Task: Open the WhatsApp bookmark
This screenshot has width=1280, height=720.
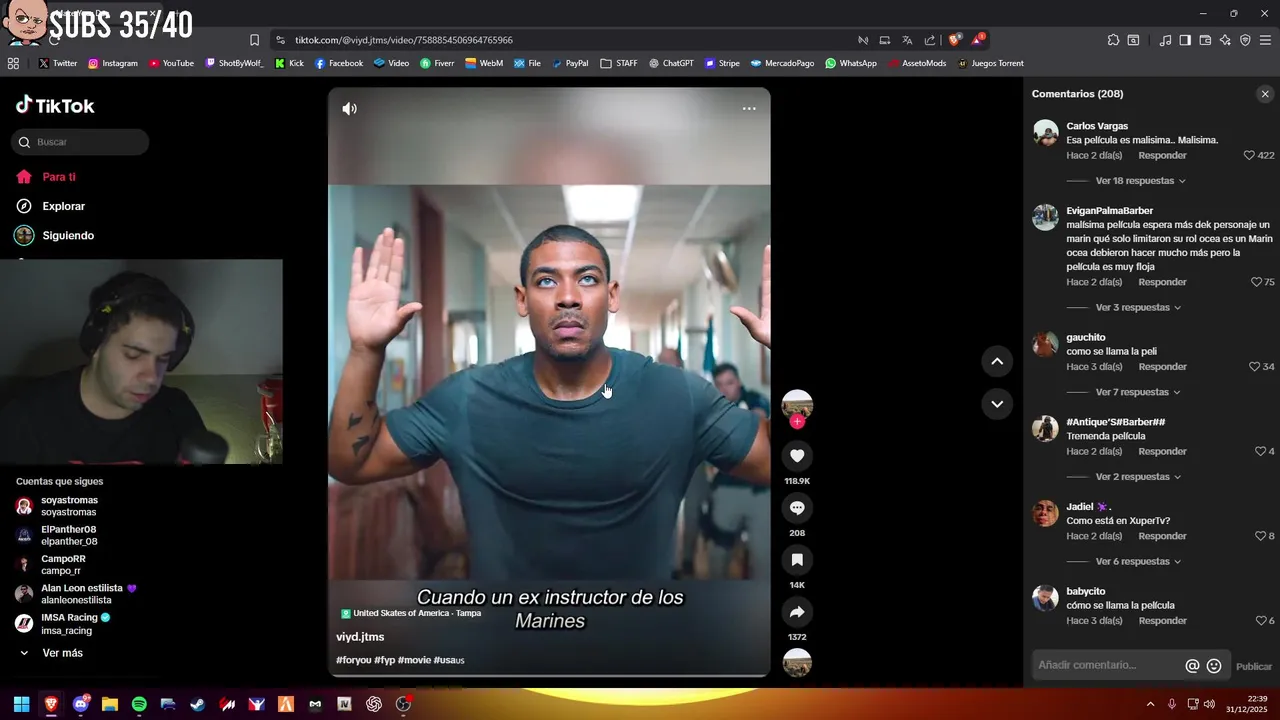Action: point(850,63)
